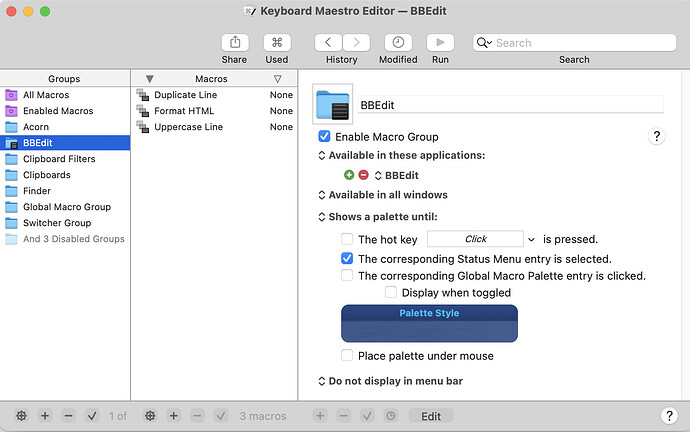The width and height of the screenshot is (690, 432).
Task: Click the hot key Click field
Action: 475,239
